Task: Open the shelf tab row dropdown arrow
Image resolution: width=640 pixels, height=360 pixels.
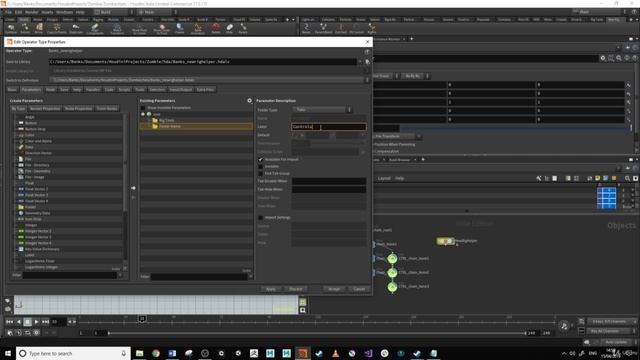Action: (293, 19)
